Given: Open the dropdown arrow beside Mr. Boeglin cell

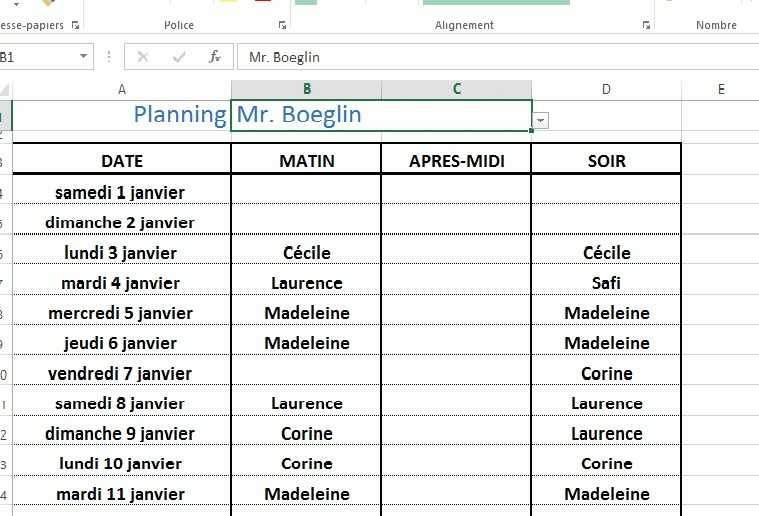Looking at the screenshot, I should pos(541,120).
